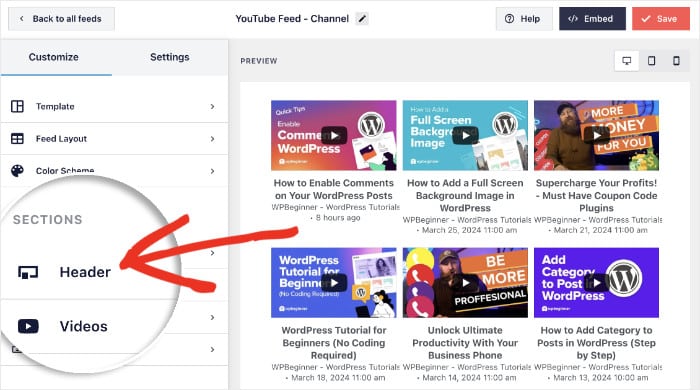Viewport: 700px width, 390px height.
Task: Play the Add Category to Posts video
Action: click(596, 283)
